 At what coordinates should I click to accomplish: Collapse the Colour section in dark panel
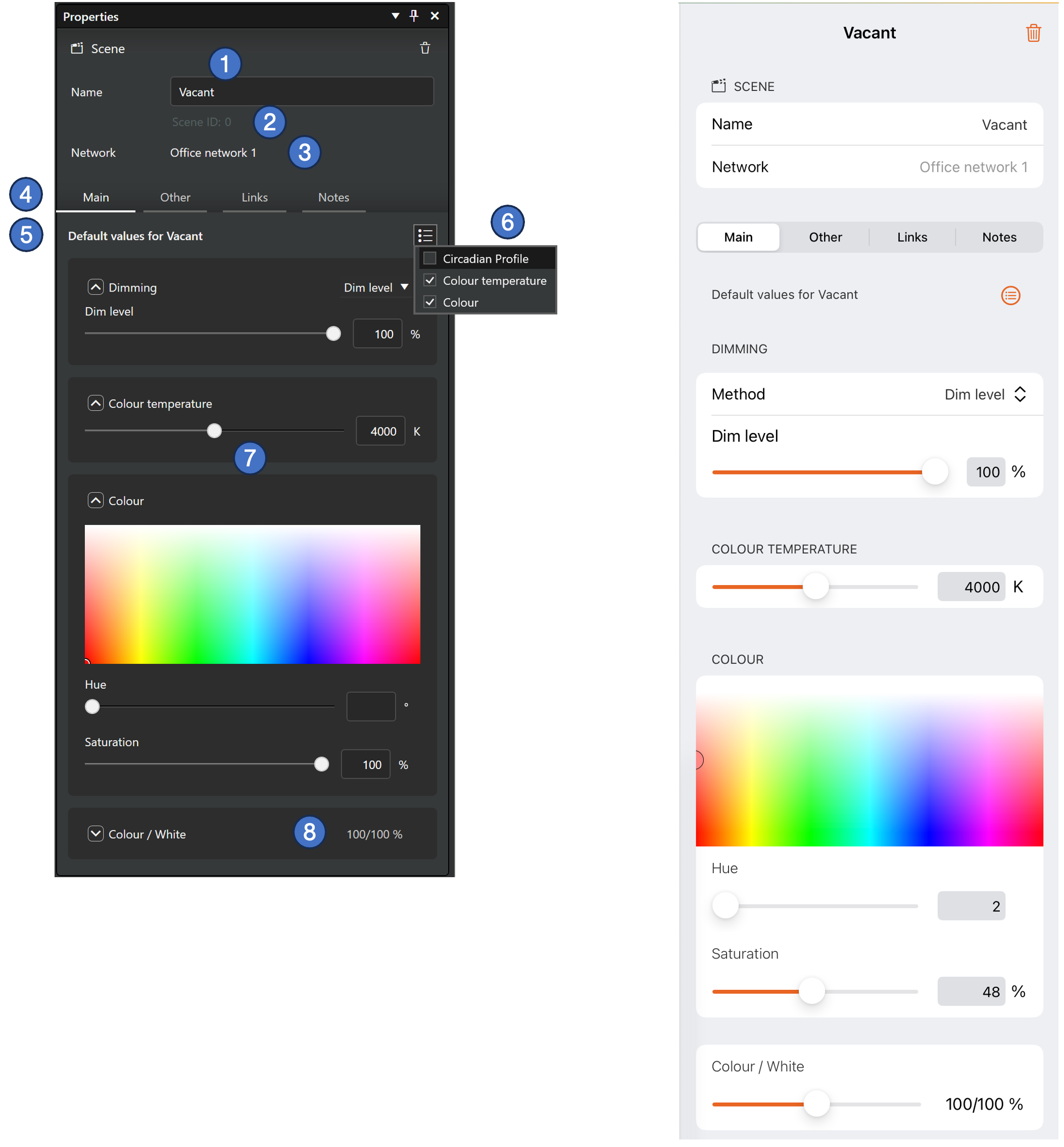(x=95, y=500)
